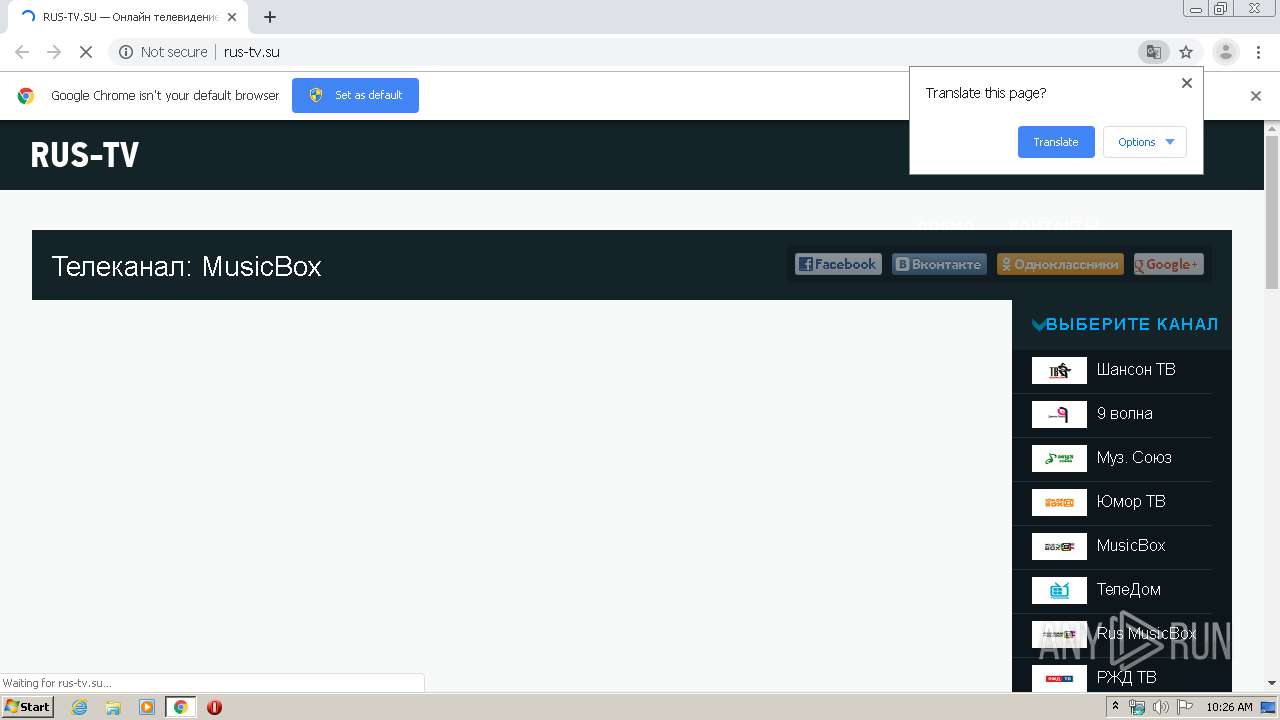This screenshot has height=720, width=1280.
Task: Open the Chrome profile avatar
Action: tap(1225, 52)
